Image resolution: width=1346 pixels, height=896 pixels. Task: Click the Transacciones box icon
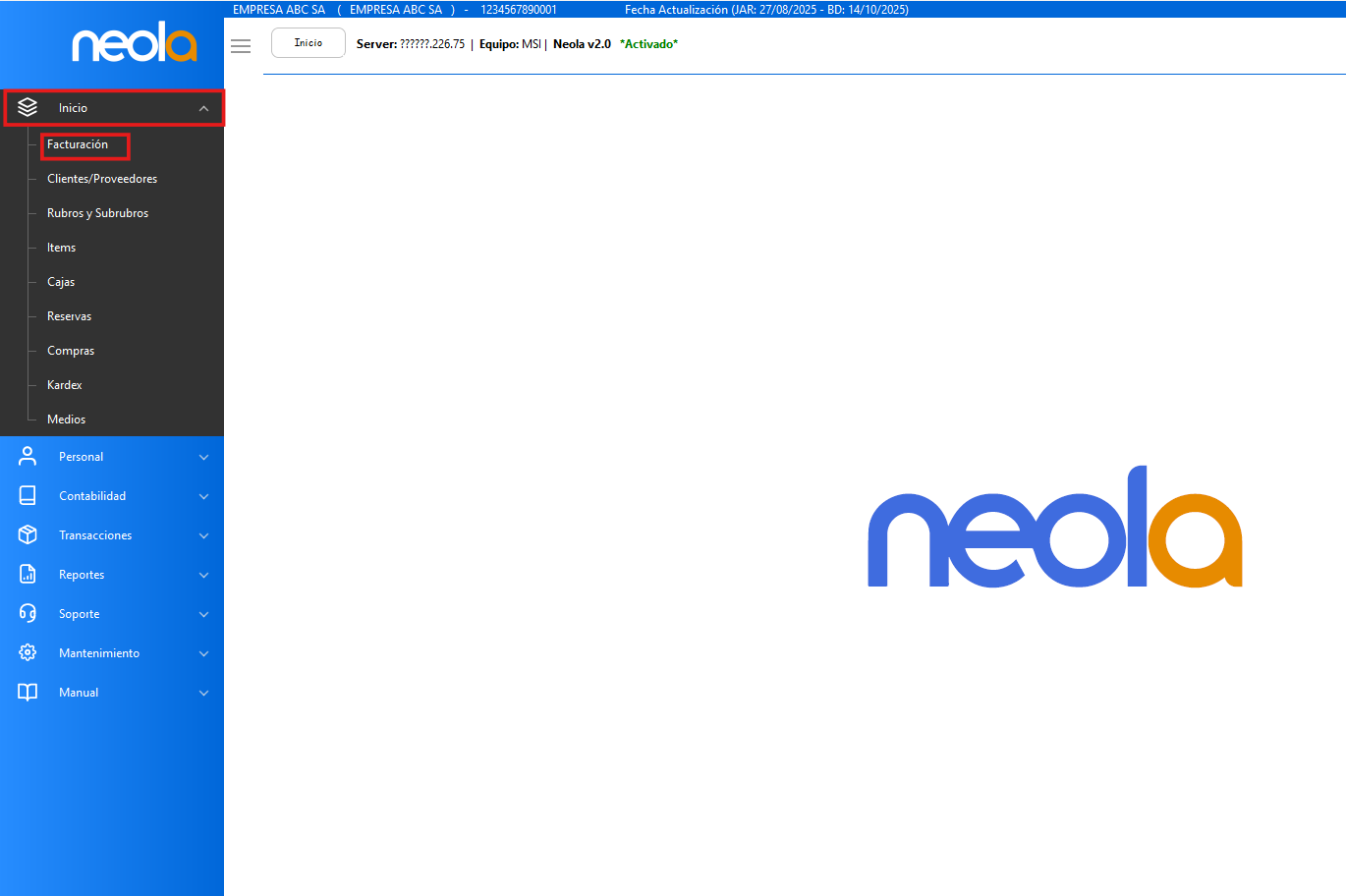point(28,534)
